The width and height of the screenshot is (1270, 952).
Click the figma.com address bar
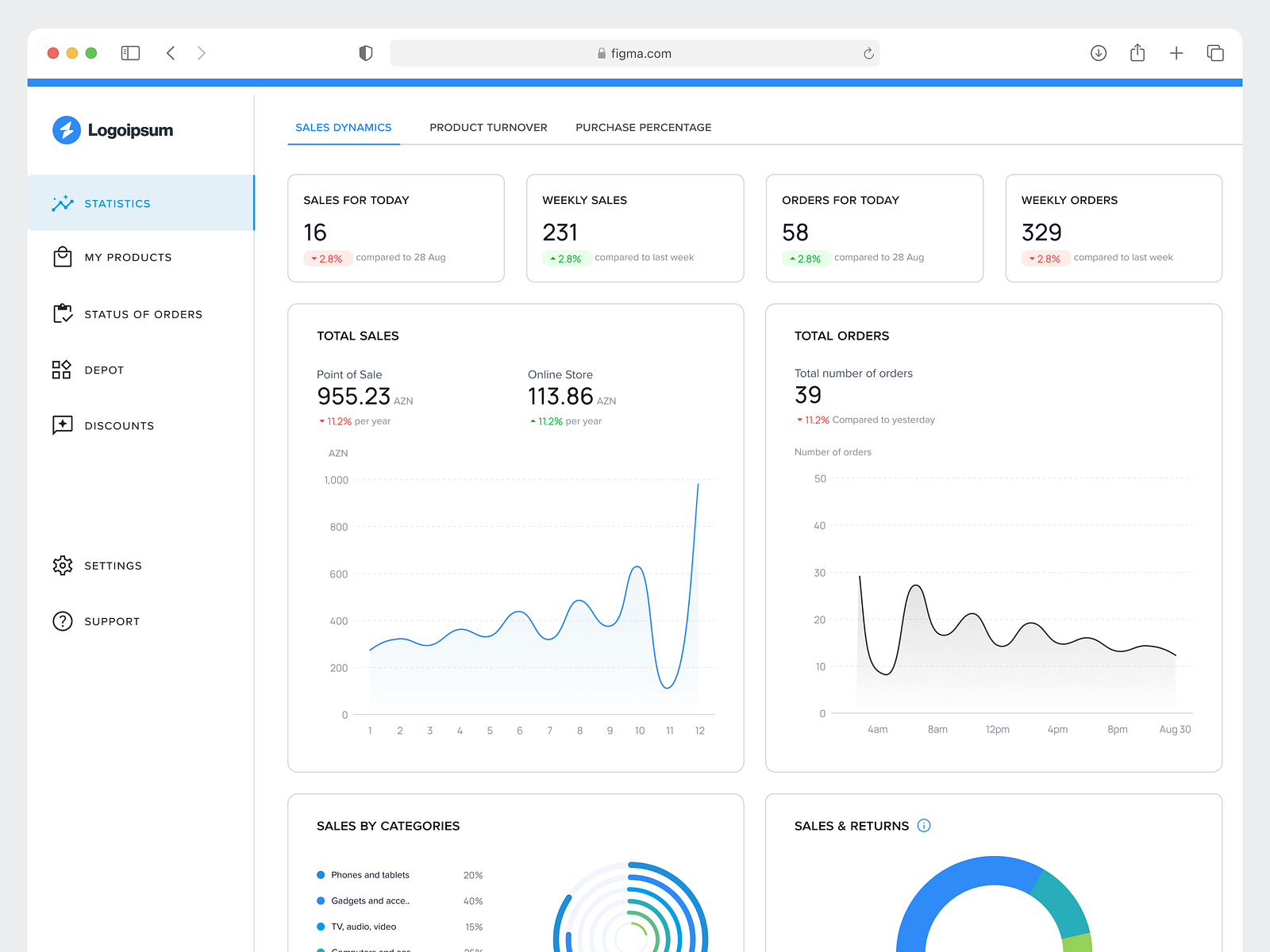pyautogui.click(x=635, y=53)
